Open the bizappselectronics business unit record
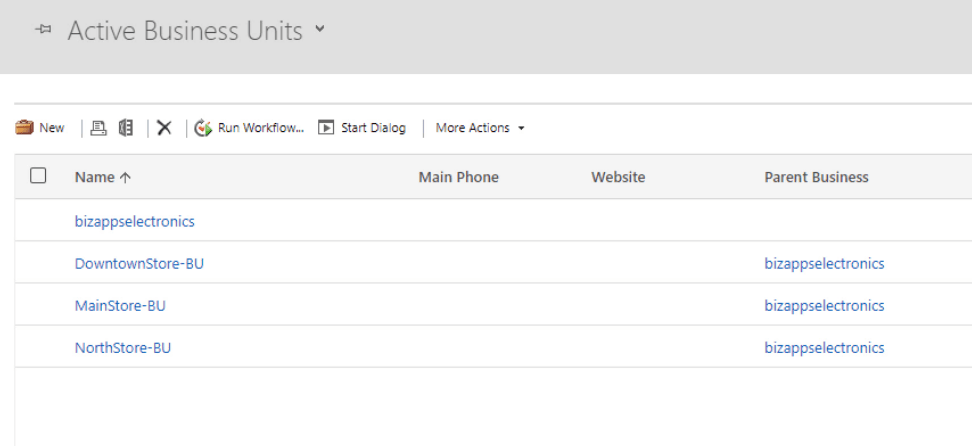This screenshot has width=972, height=446. click(x=135, y=221)
